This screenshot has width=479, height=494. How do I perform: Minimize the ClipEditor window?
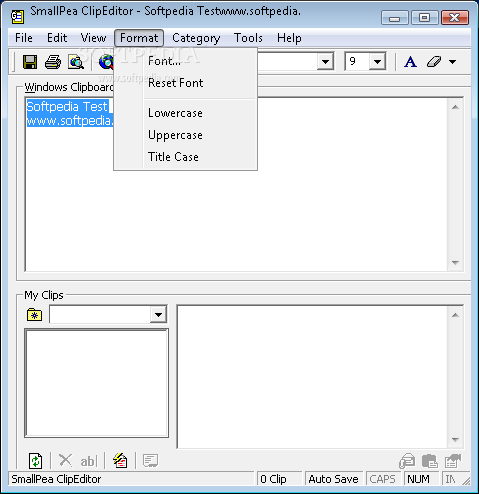[x=395, y=17]
